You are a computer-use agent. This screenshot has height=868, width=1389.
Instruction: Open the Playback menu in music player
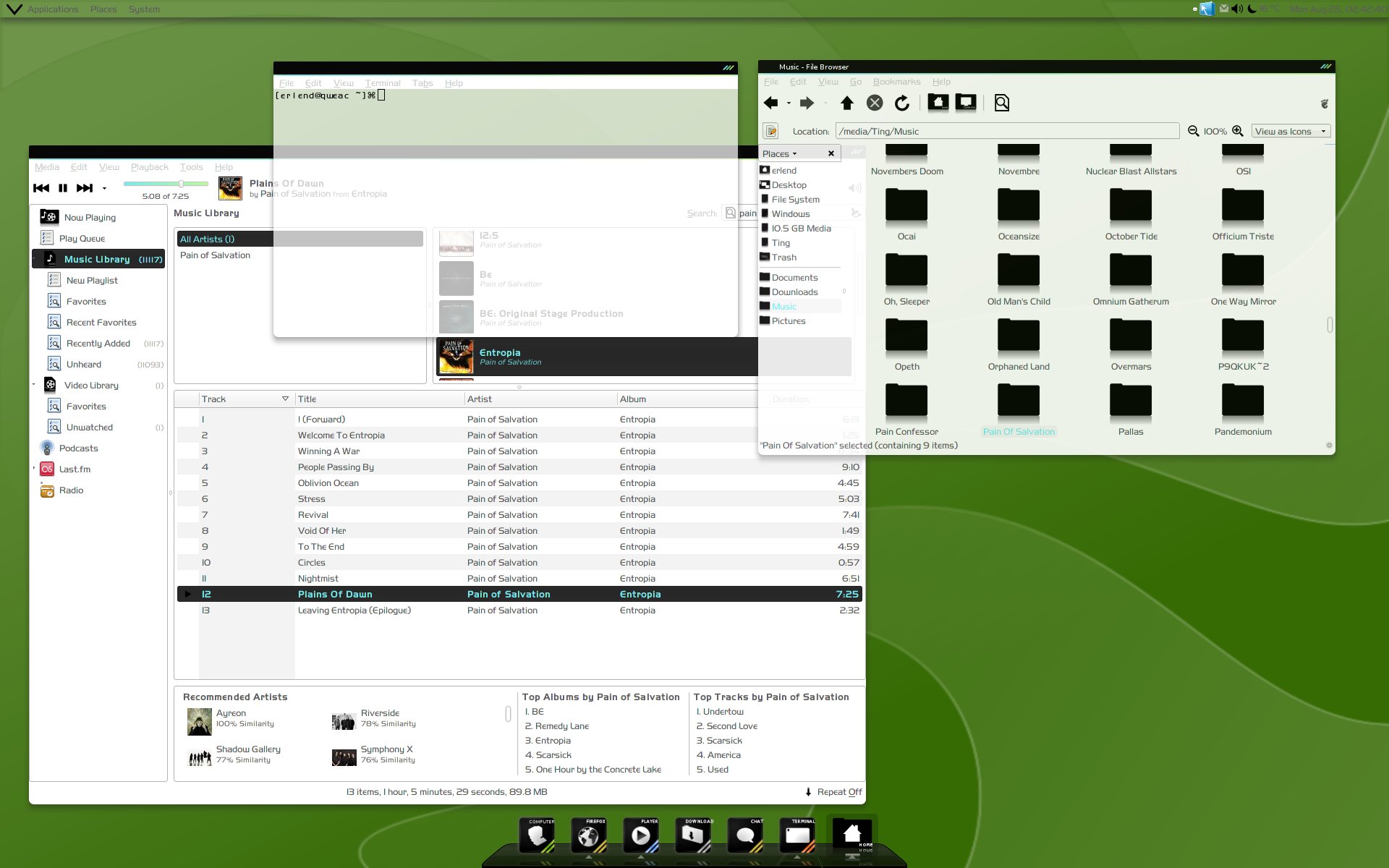tap(149, 167)
